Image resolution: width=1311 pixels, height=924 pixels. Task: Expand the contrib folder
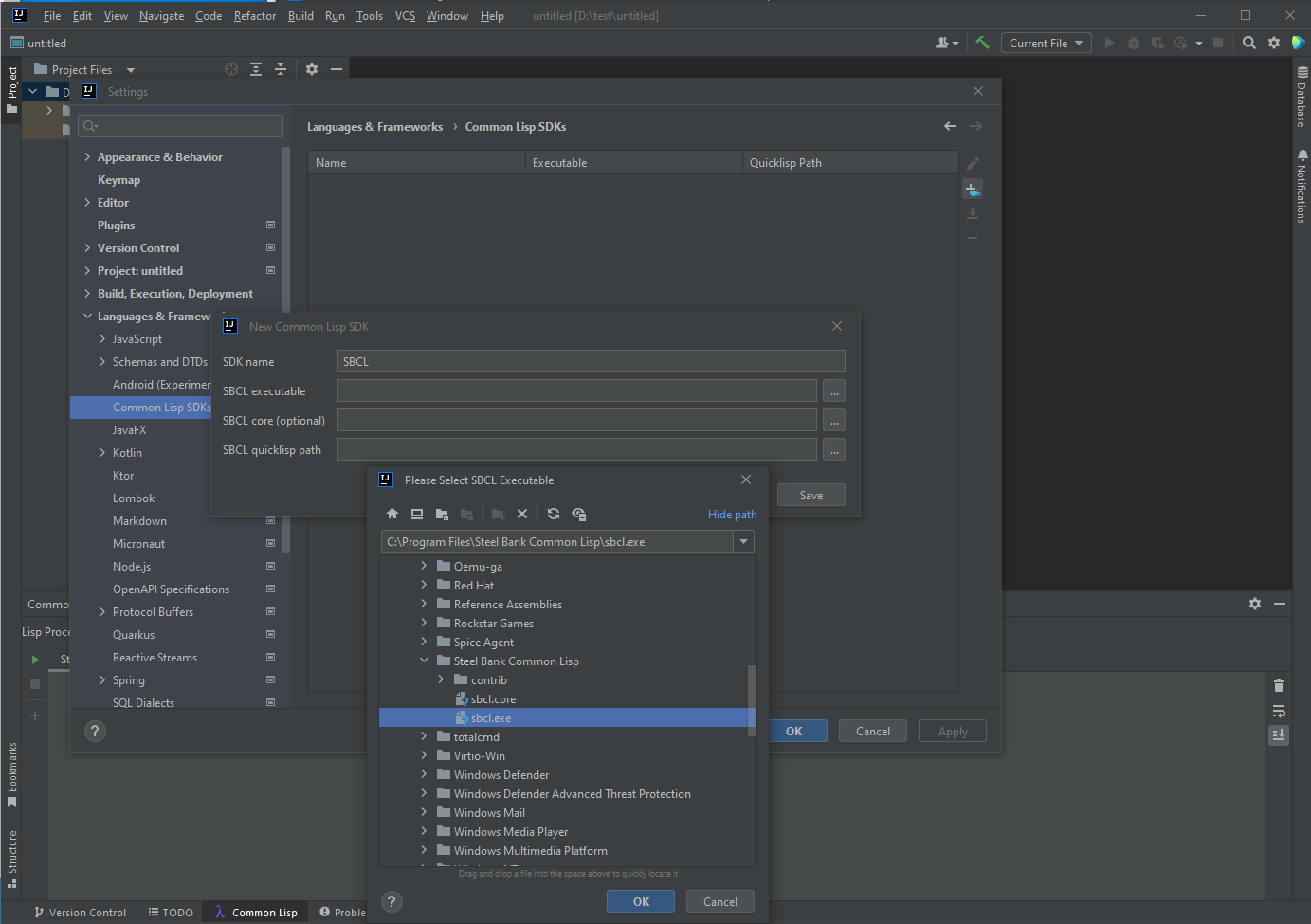pyautogui.click(x=442, y=680)
